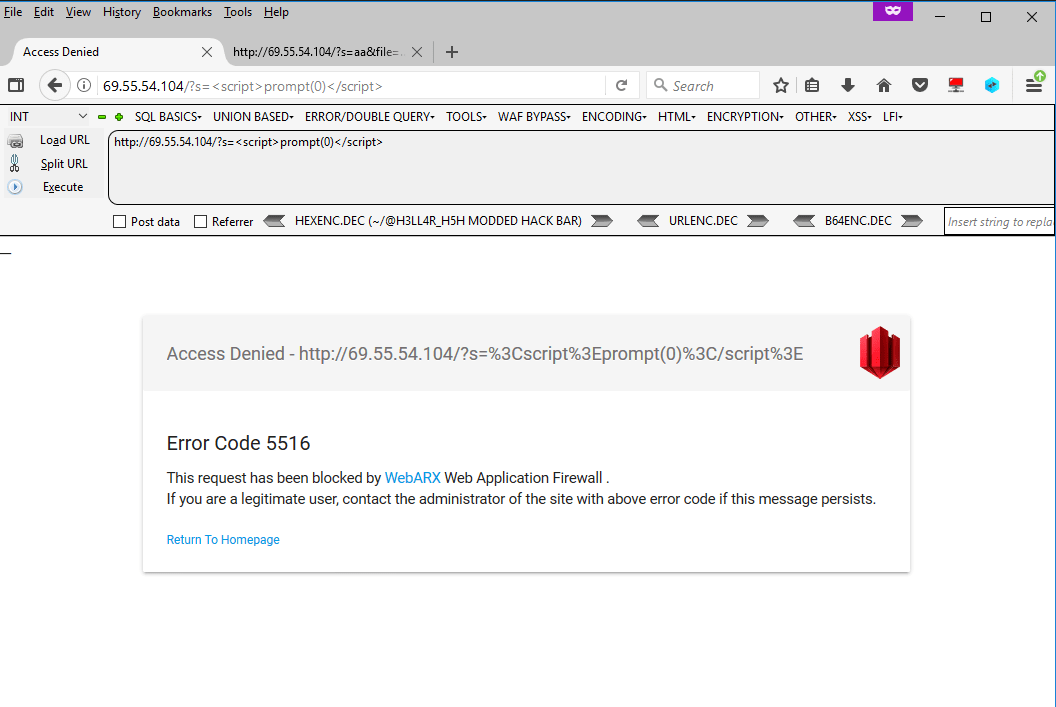This screenshot has height=707, width=1056.
Task: Expand LFI dropdown menu
Action: pos(892,116)
